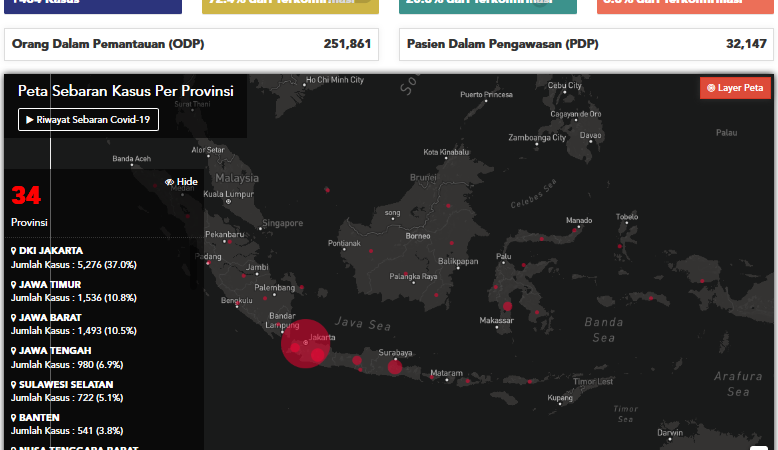
Task: Click the Kuala Lumpur map label
Action: coord(228,194)
